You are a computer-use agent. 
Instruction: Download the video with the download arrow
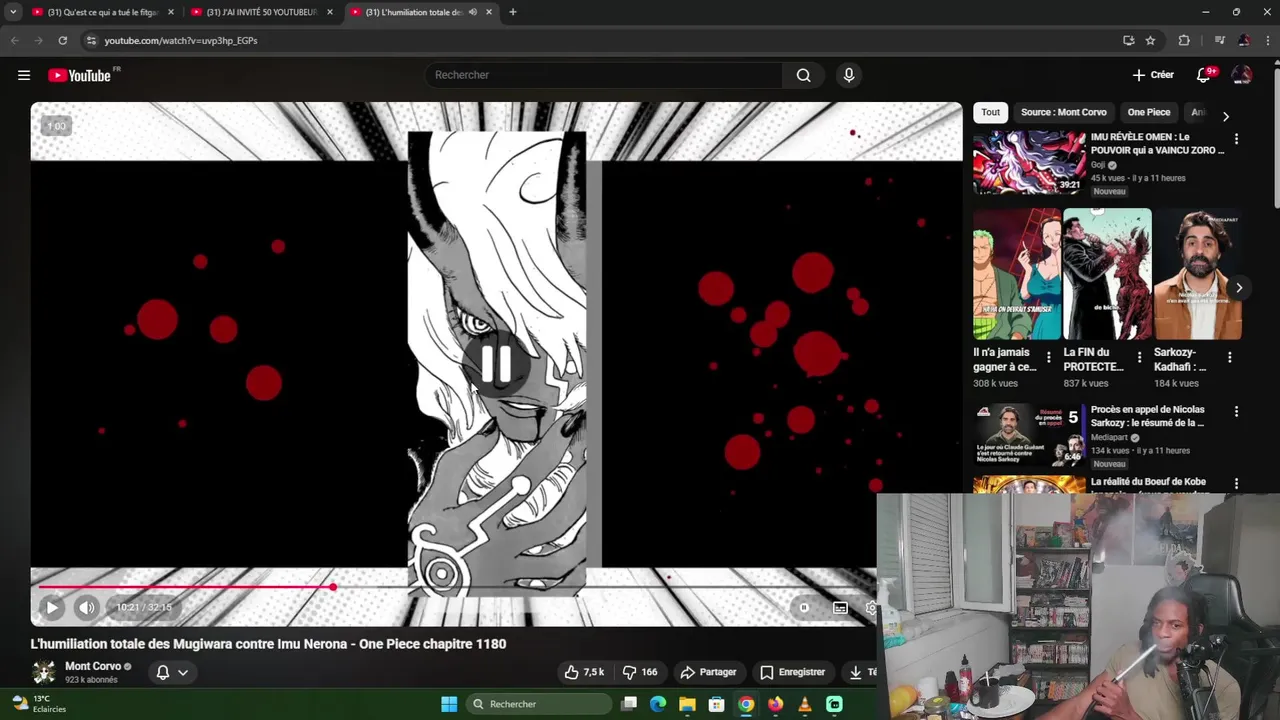pyautogui.click(x=859, y=672)
